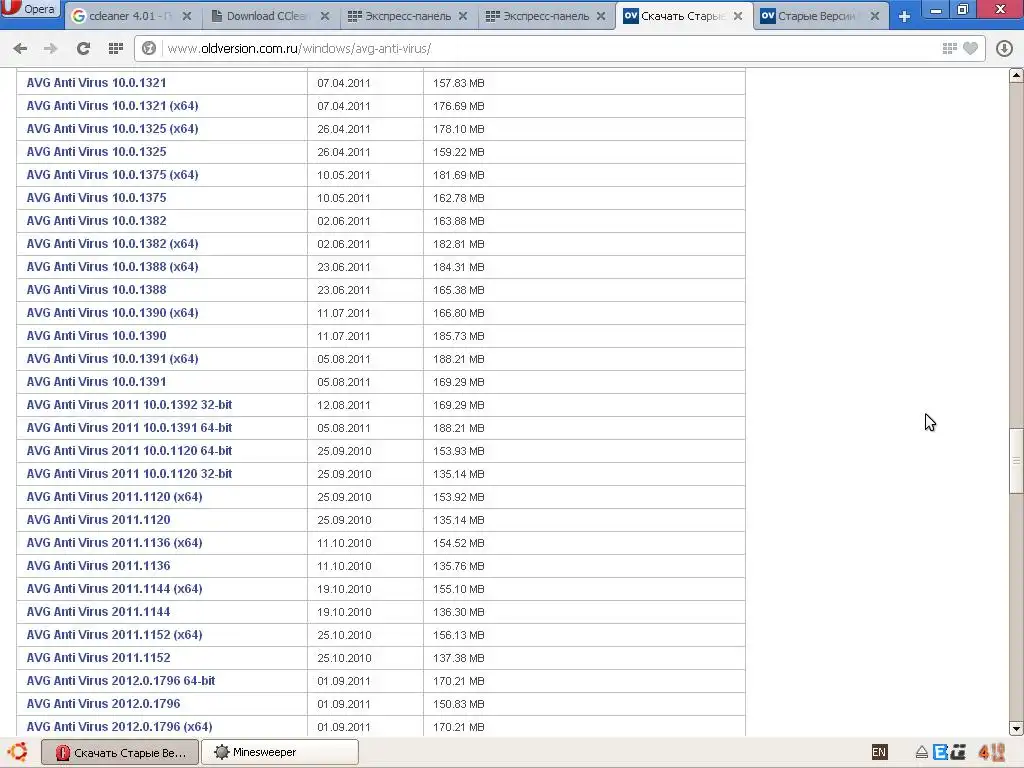Switch to Minesweeper taskbar window
1024x768 pixels.
(x=280, y=752)
